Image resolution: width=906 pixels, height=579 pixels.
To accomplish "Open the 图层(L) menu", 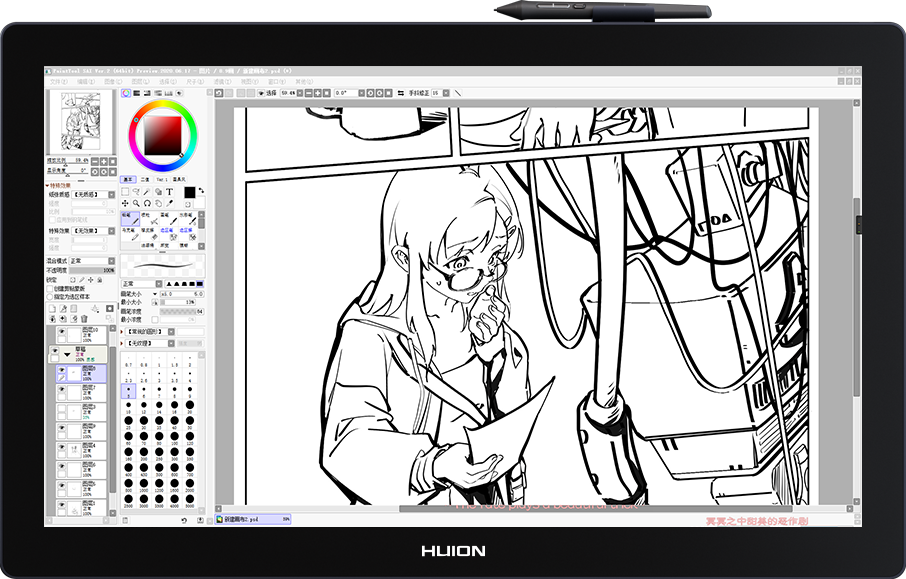I will click(139, 81).
